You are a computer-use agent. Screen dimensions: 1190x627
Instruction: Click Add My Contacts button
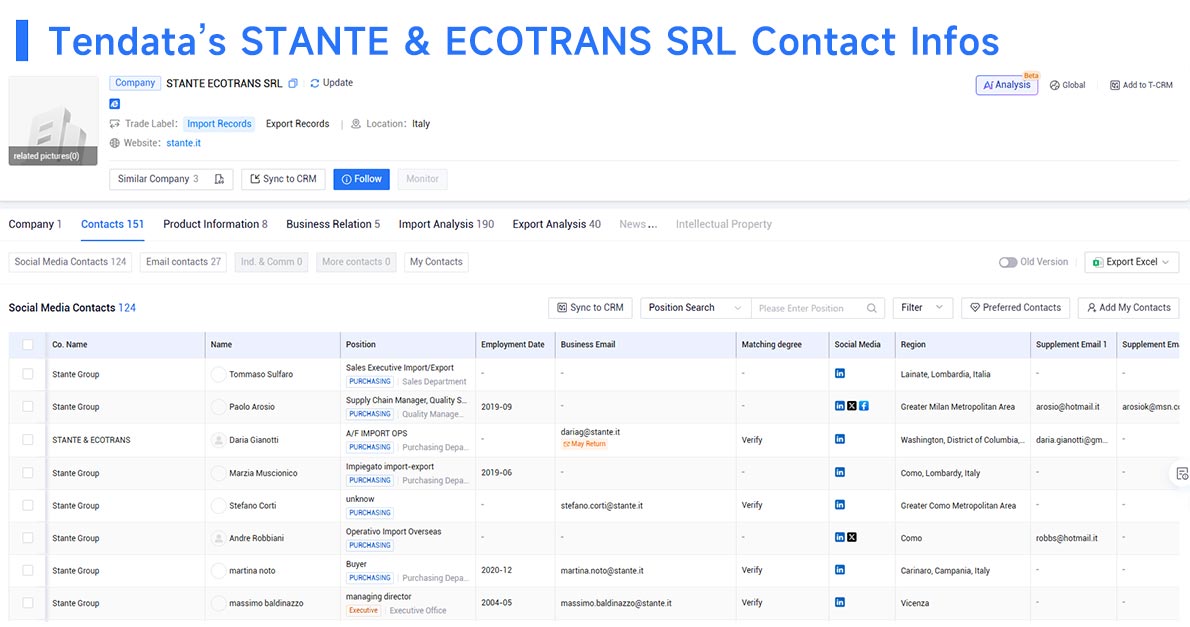coord(1129,308)
